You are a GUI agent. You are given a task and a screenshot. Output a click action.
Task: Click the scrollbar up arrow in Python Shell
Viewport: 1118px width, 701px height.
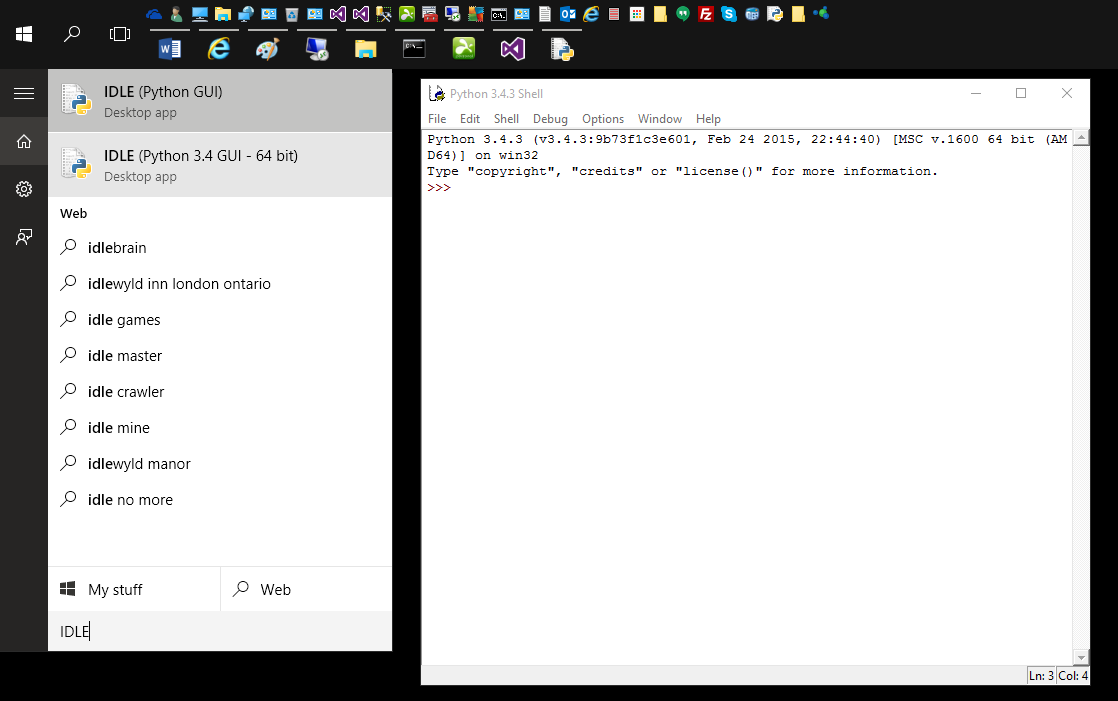click(1081, 138)
